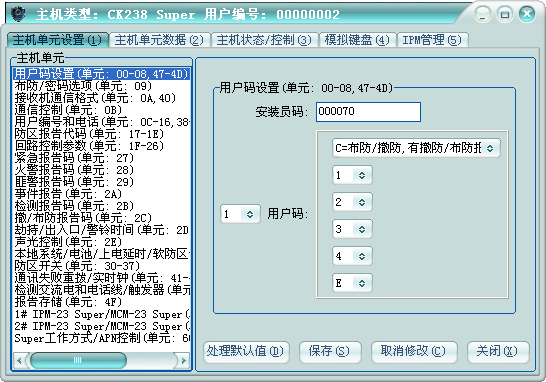Screen dimensions: 546x382
Task: Select 紧急报告码 (单元: 27) item
Action: (101, 158)
